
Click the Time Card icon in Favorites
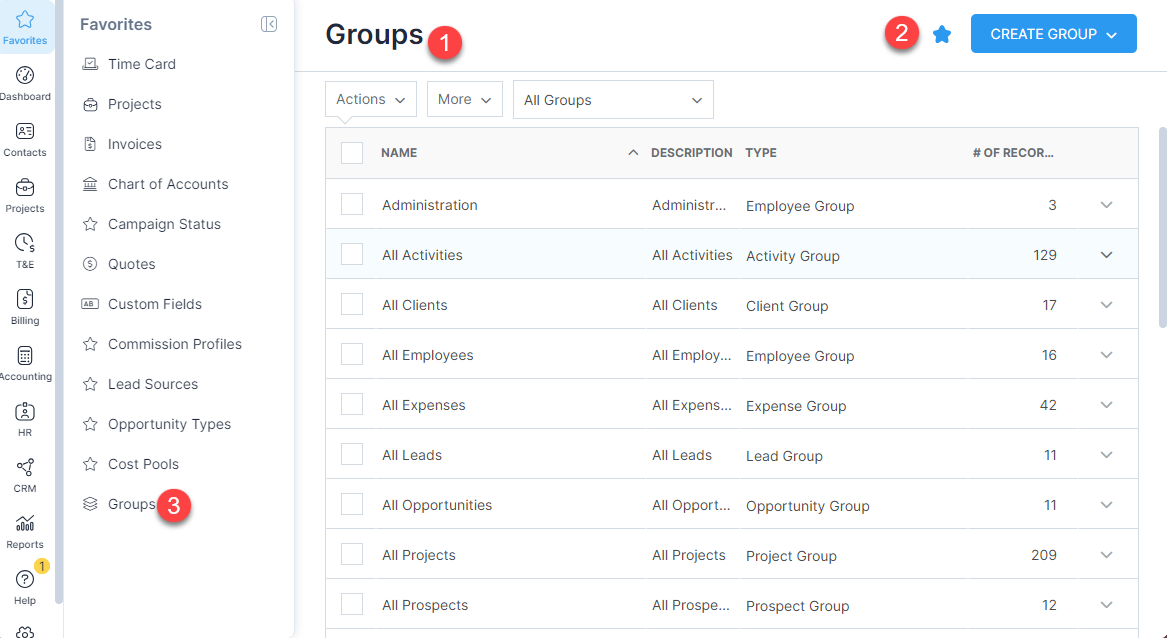click(90, 64)
